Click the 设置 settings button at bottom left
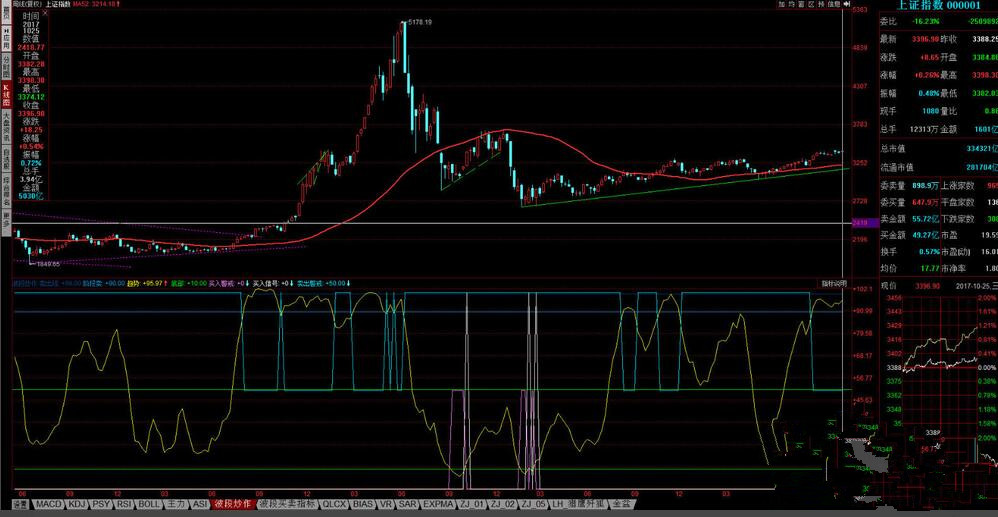 coord(20,504)
